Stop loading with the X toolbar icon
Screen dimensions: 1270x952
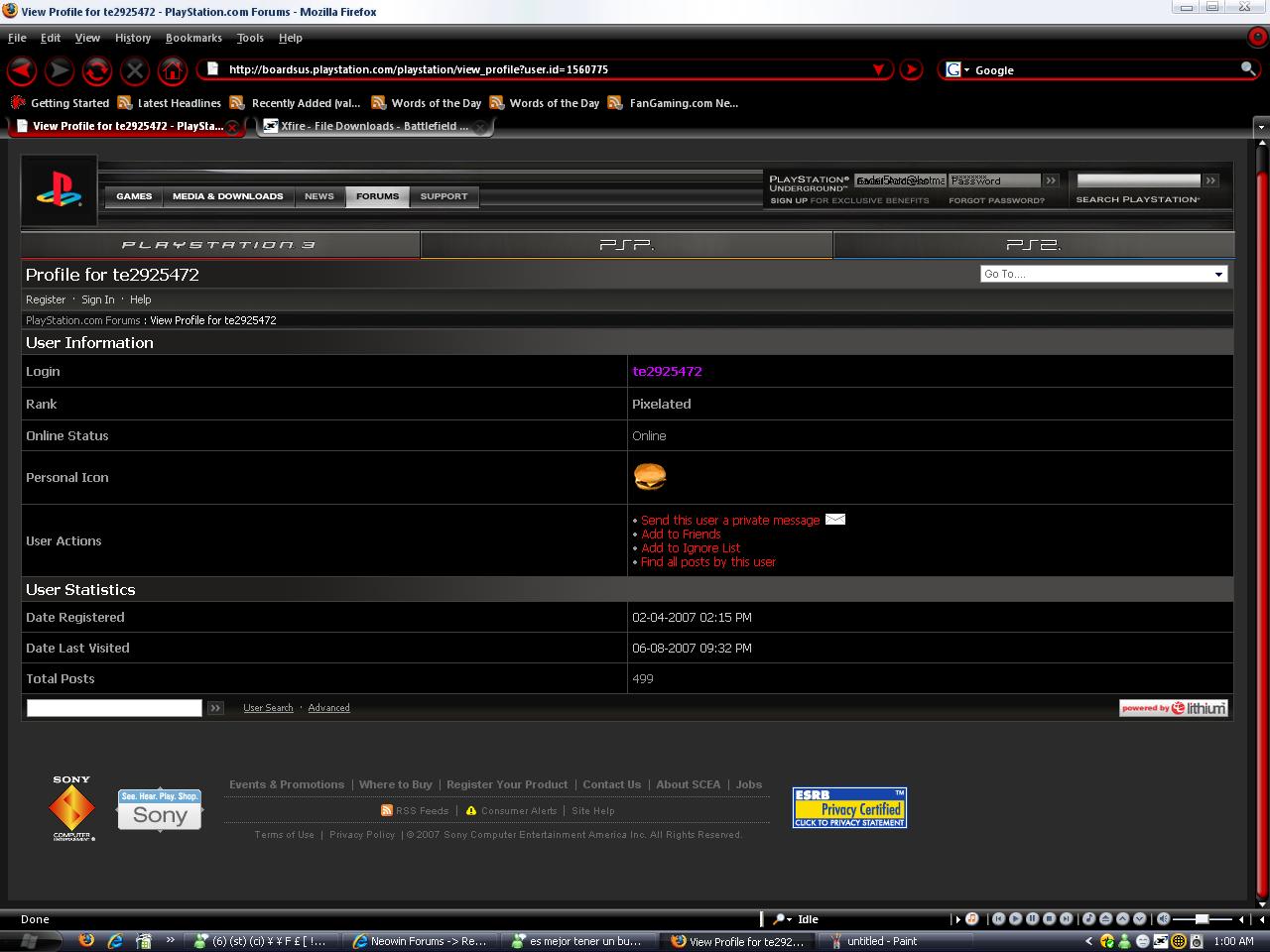[x=135, y=70]
